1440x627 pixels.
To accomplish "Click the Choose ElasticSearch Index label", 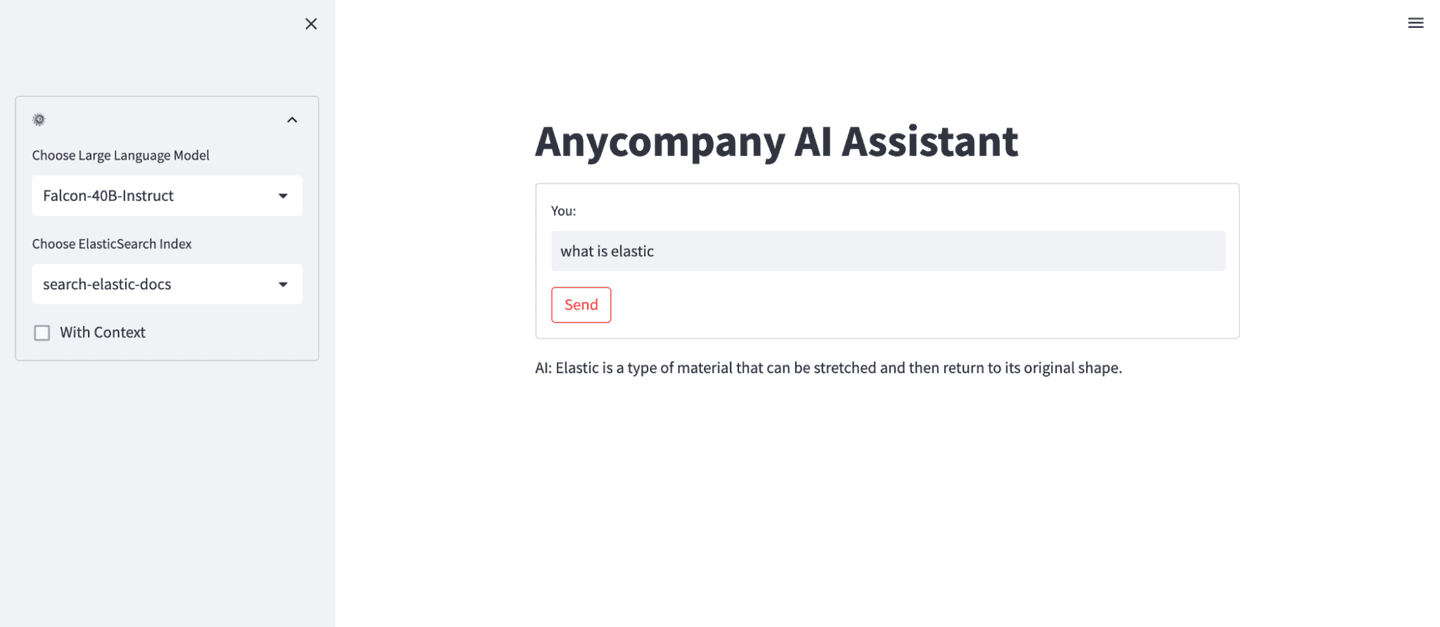I will click(x=112, y=244).
